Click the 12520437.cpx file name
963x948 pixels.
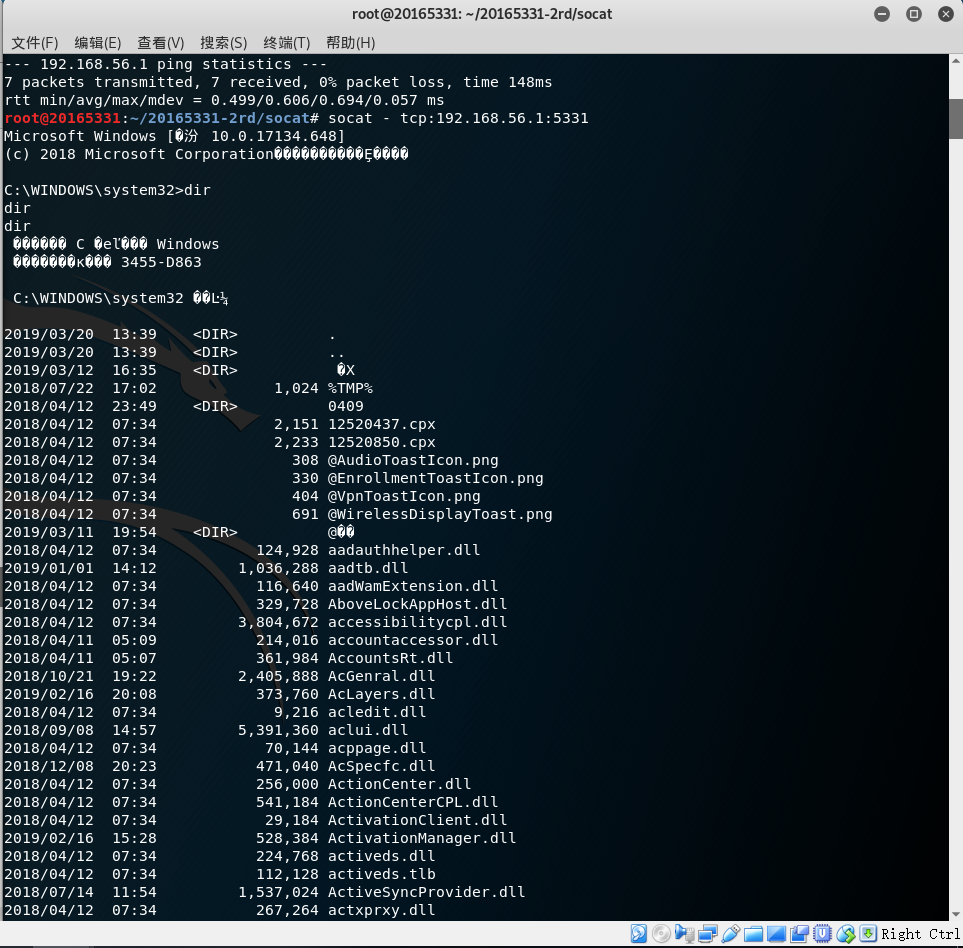pyautogui.click(x=382, y=424)
